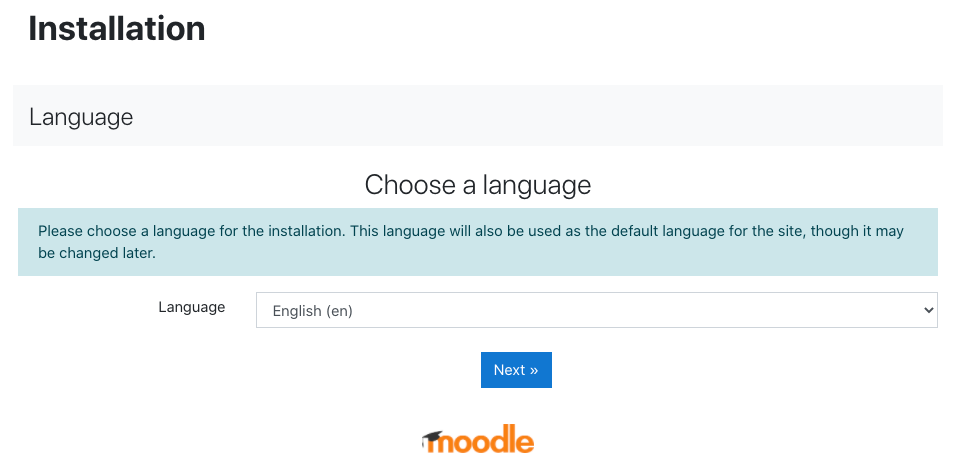Click the Next » button
This screenshot has height=474, width=956.
[516, 370]
